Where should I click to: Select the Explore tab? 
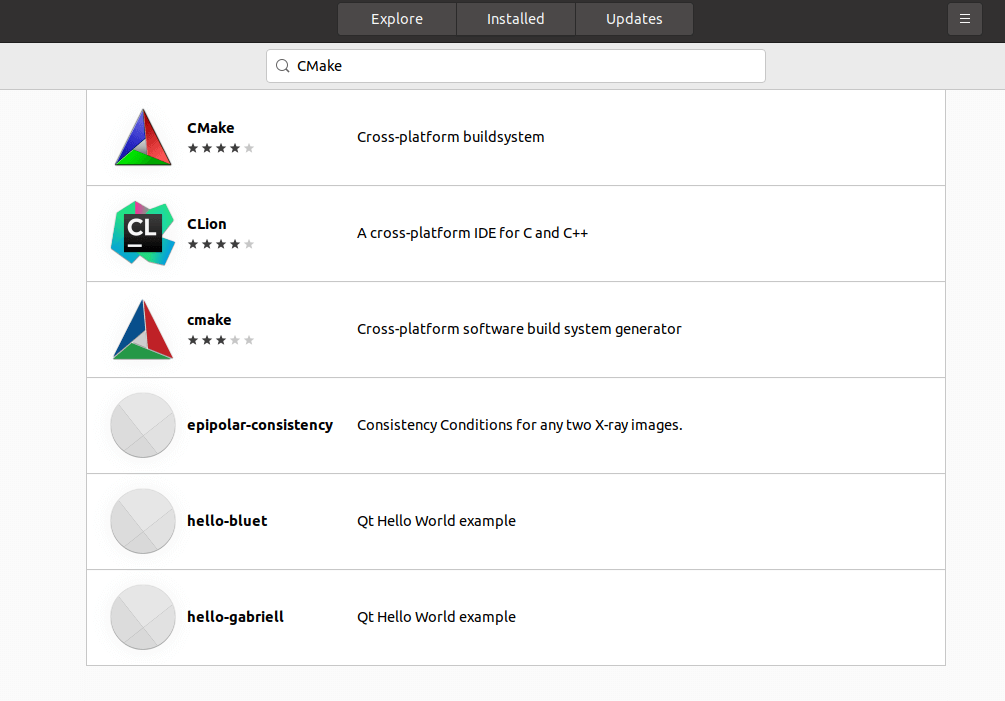pos(396,18)
